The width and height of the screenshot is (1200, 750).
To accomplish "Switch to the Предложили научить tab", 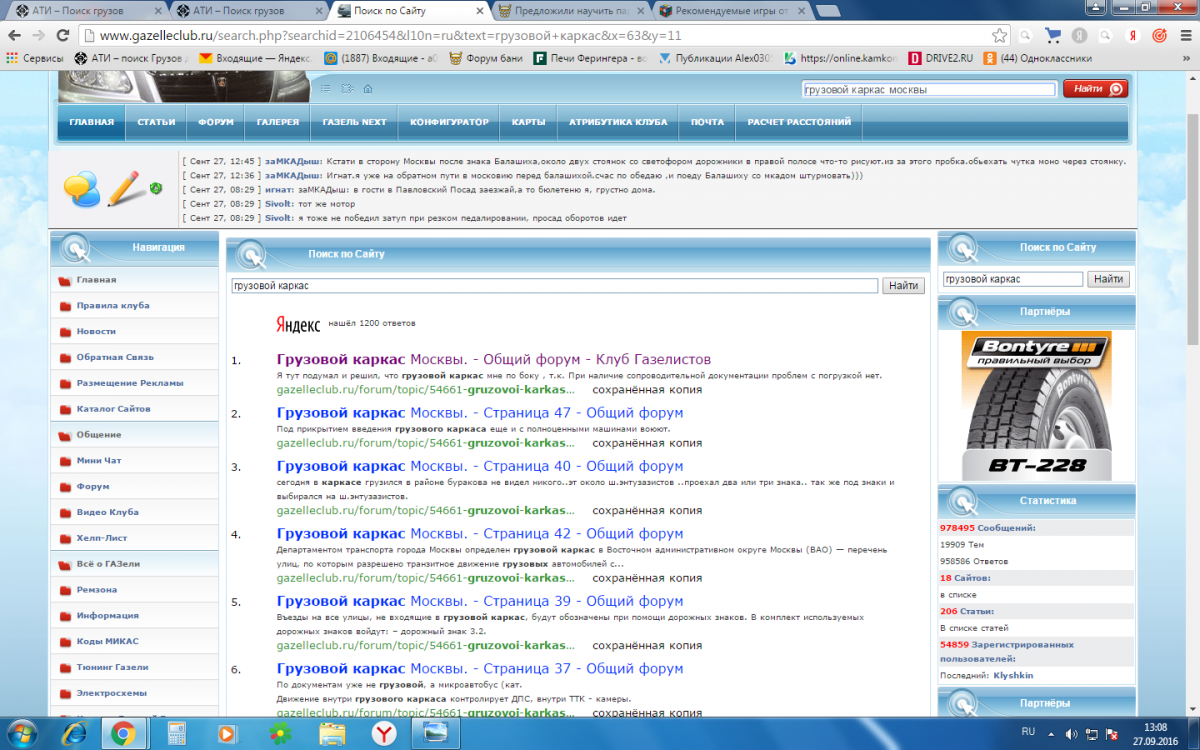I will (x=571, y=11).
